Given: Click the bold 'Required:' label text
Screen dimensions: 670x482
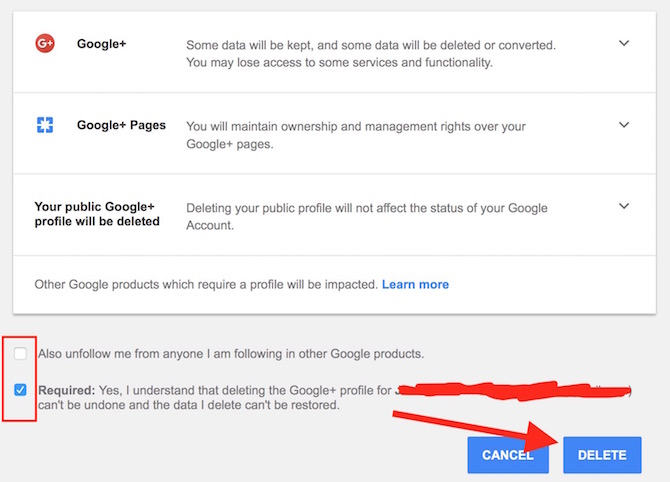Looking at the screenshot, I should pos(66,390).
